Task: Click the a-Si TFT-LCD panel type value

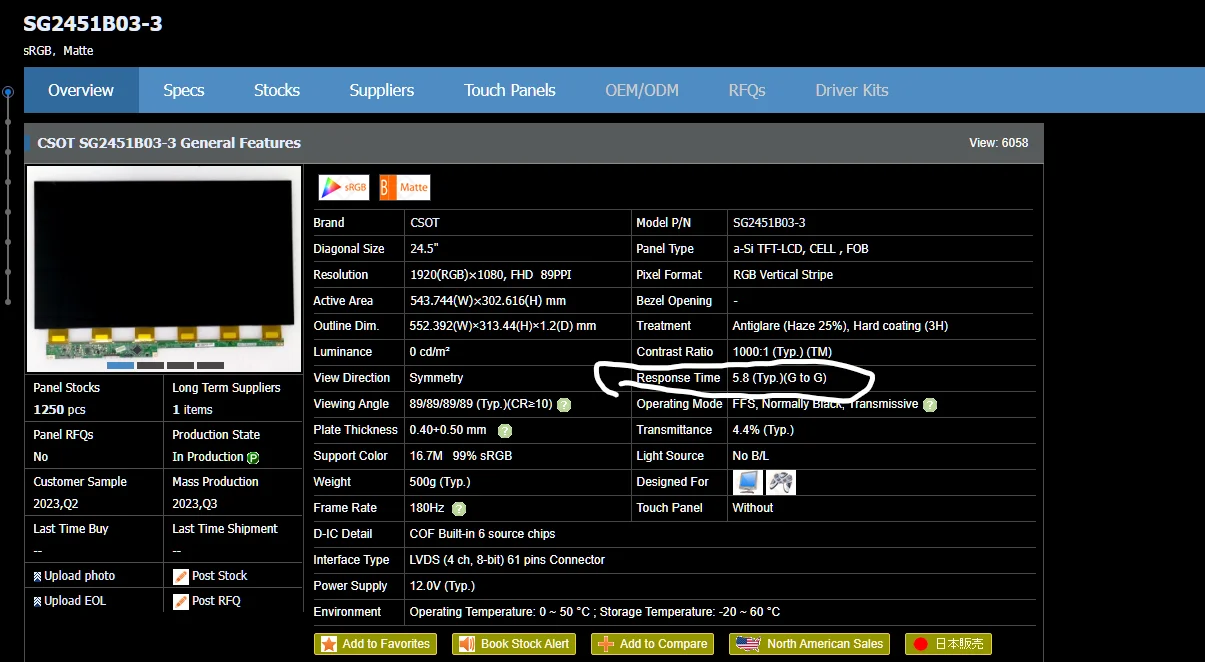Action: click(801, 249)
